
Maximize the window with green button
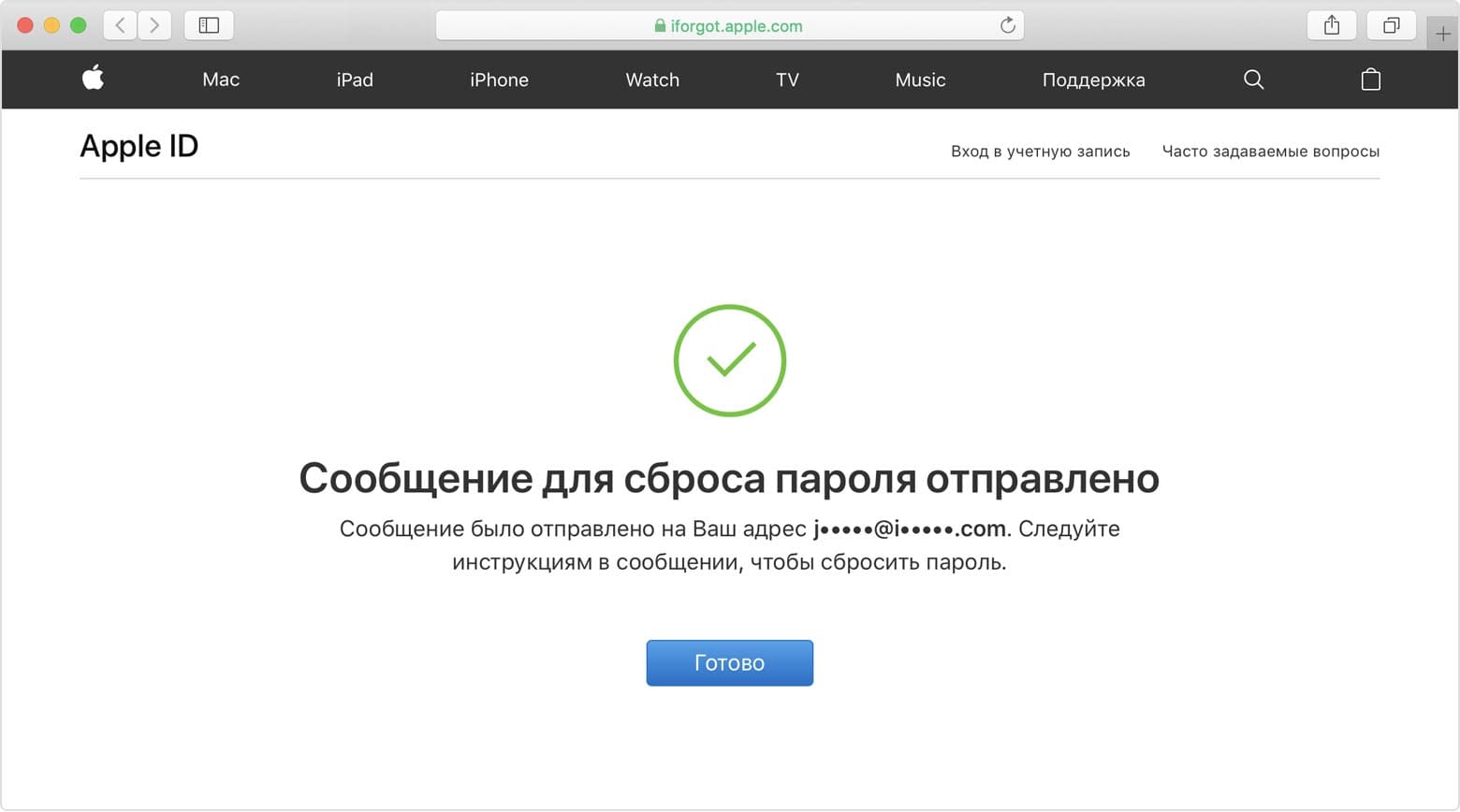(x=78, y=25)
